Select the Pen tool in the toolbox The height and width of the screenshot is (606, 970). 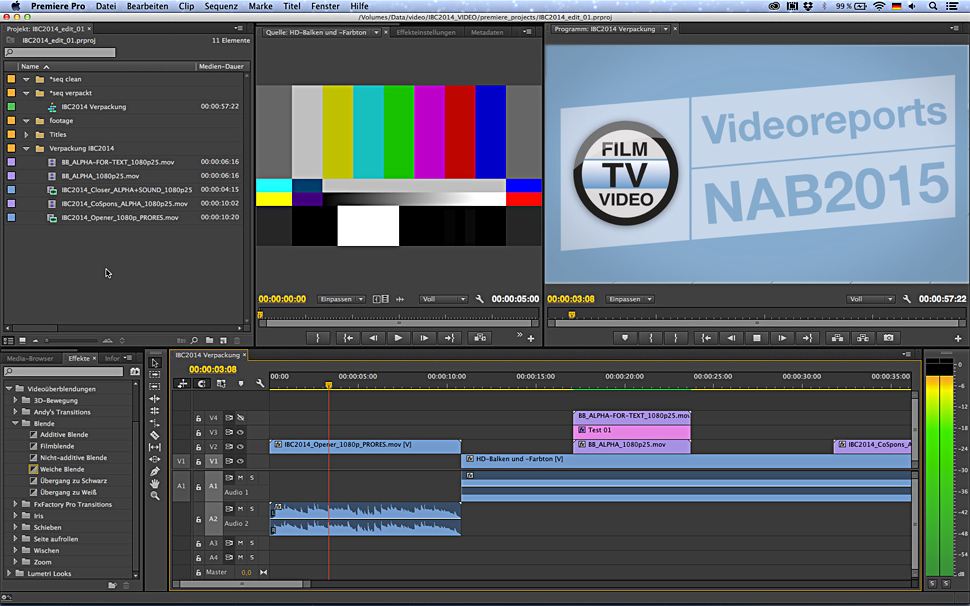tap(155, 471)
